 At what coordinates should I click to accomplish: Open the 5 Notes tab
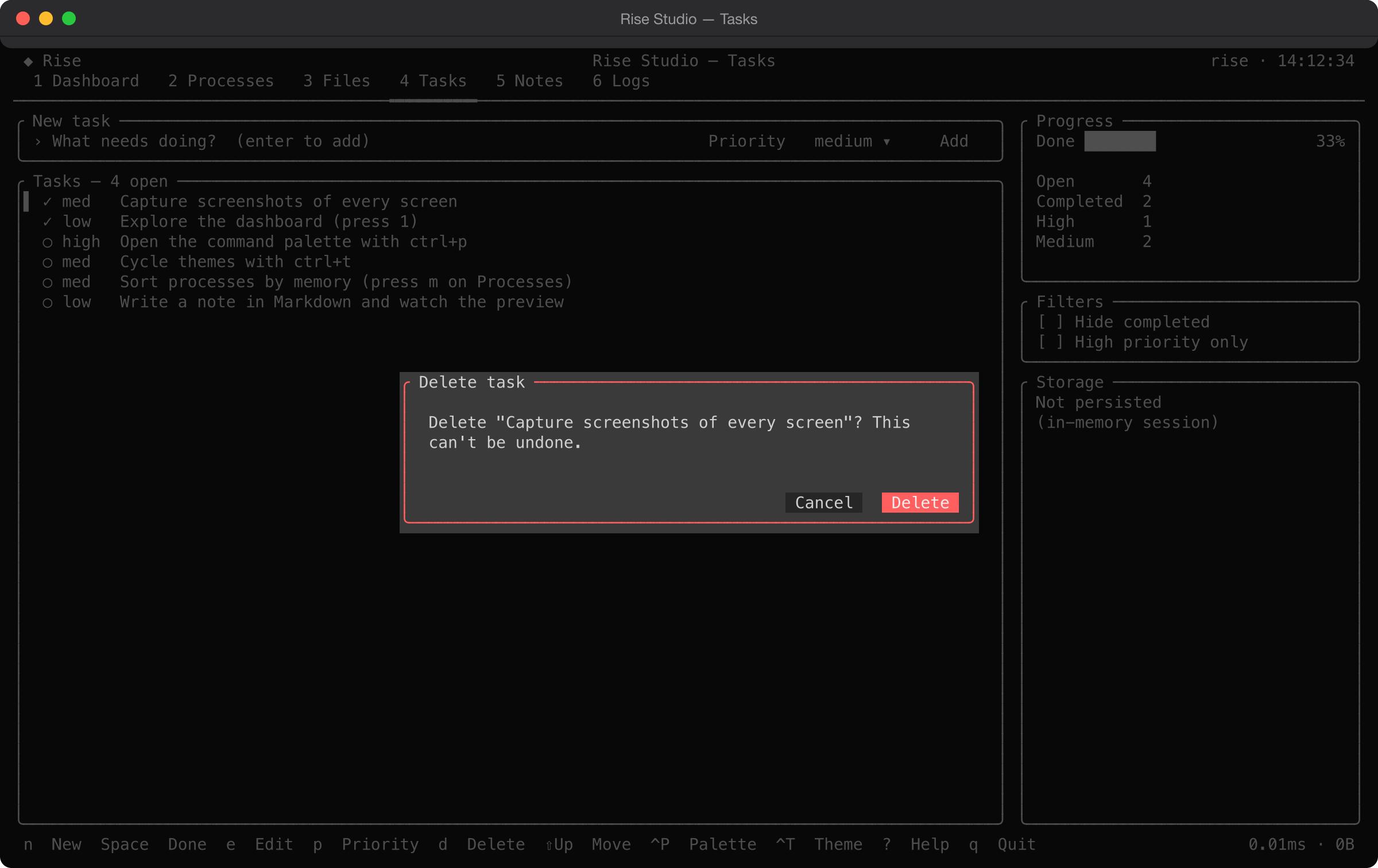pyautogui.click(x=530, y=81)
